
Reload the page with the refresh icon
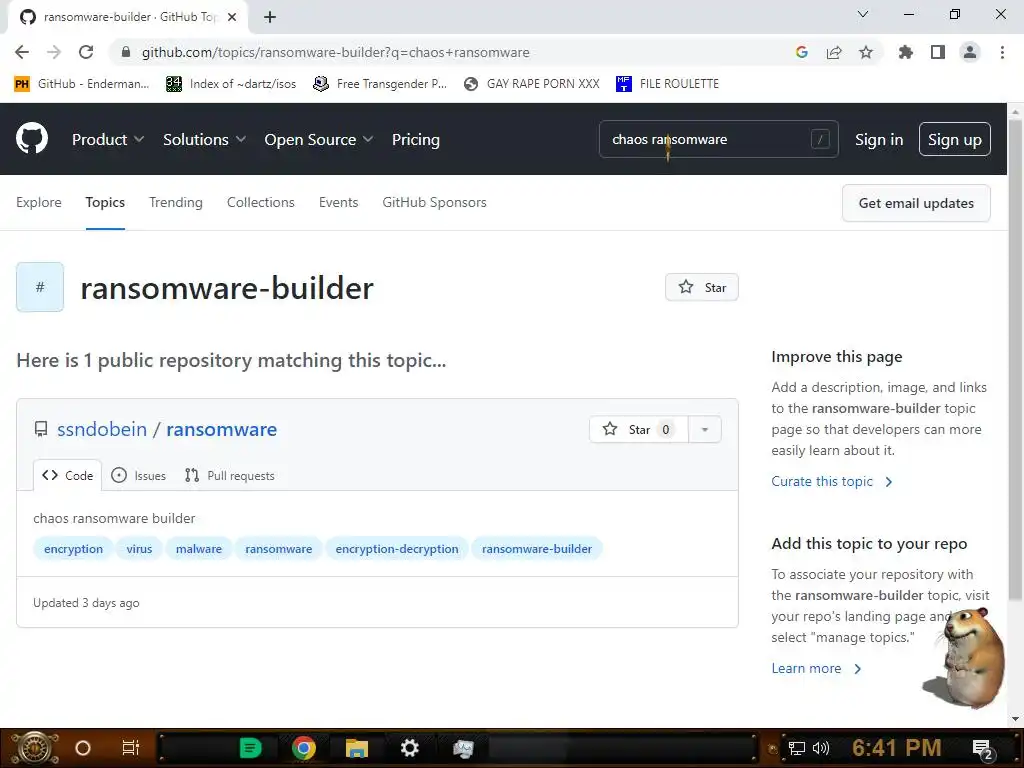(86, 52)
